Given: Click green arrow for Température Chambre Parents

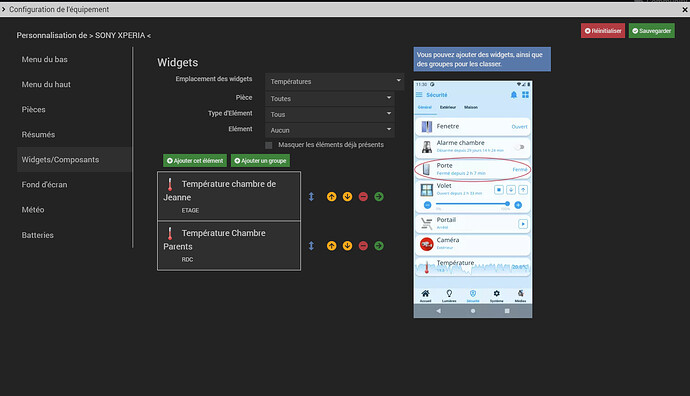Looking at the screenshot, I should pyautogui.click(x=379, y=246).
